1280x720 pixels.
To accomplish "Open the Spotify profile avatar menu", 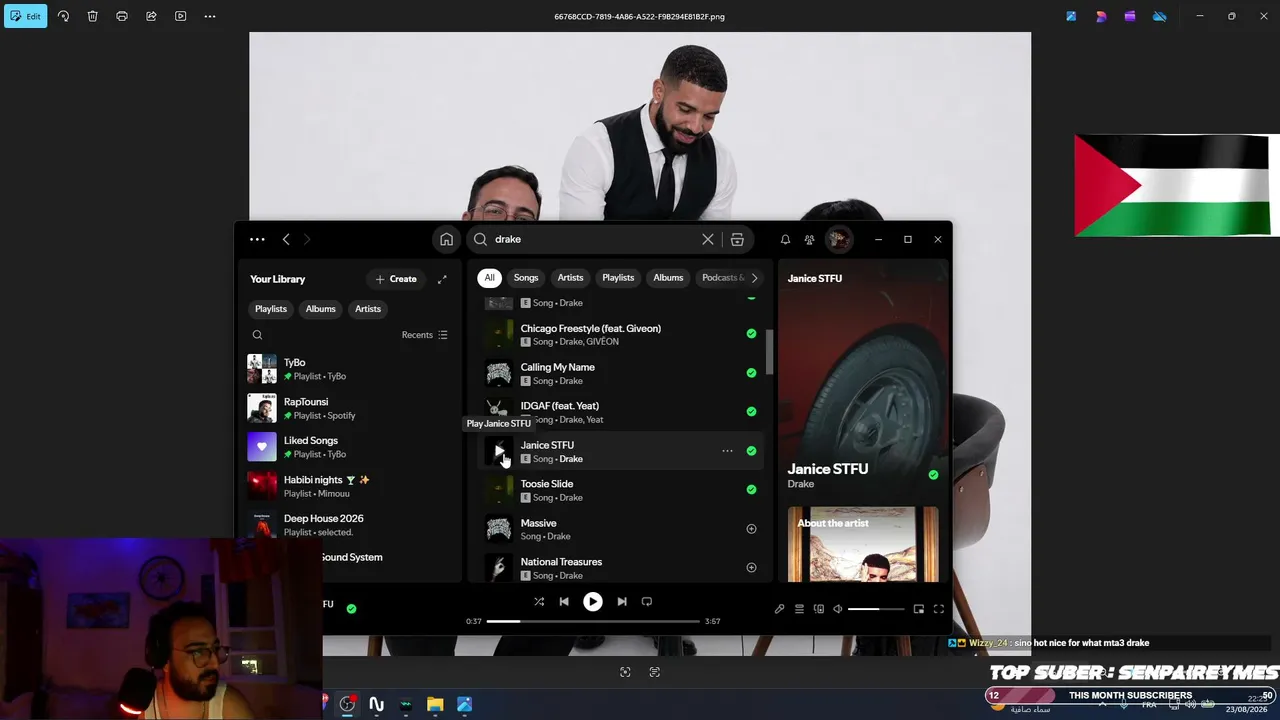I will click(x=838, y=240).
